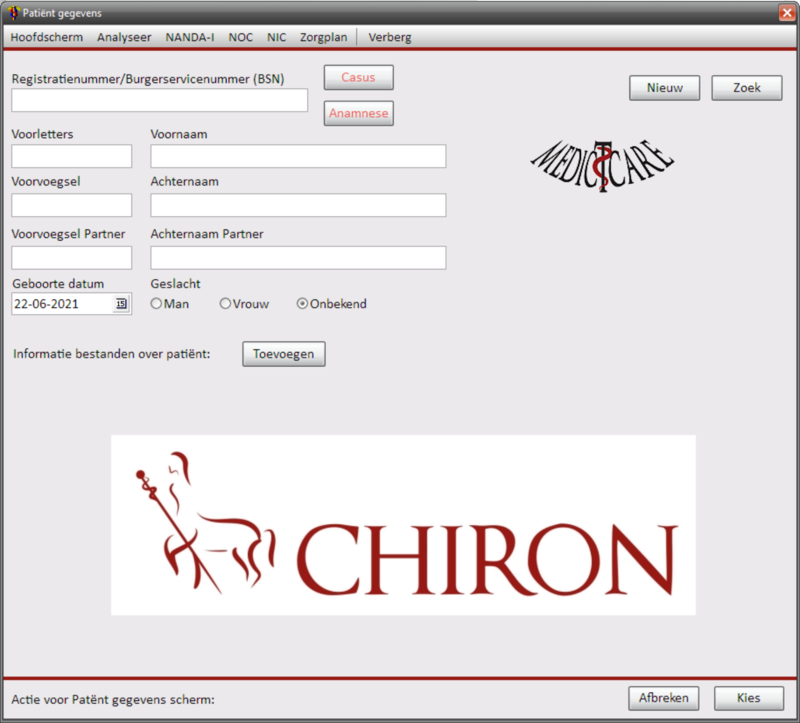
Task: Click the Chiron centaur banner image
Action: click(x=403, y=525)
